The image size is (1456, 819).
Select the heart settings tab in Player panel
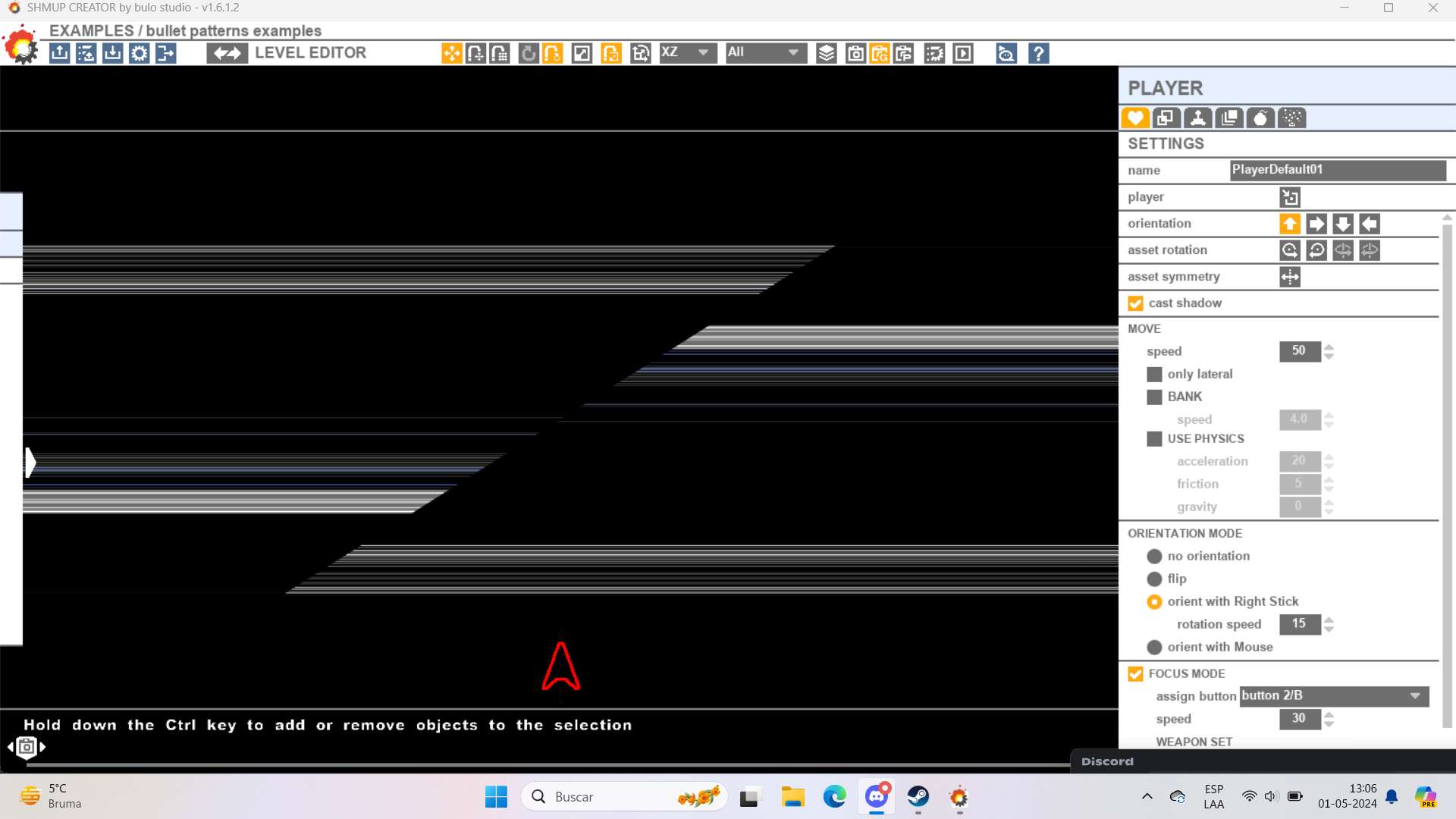click(1135, 118)
